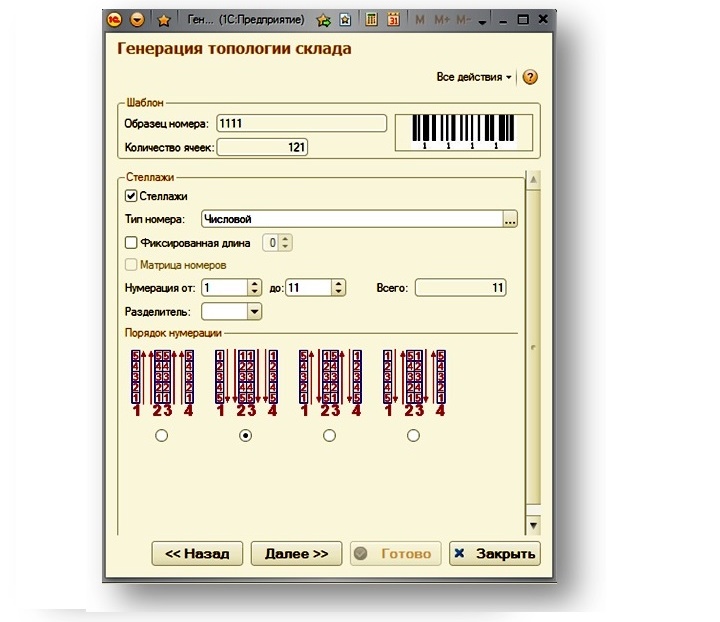
Task: Decrease the до numbering value
Action: point(338,292)
